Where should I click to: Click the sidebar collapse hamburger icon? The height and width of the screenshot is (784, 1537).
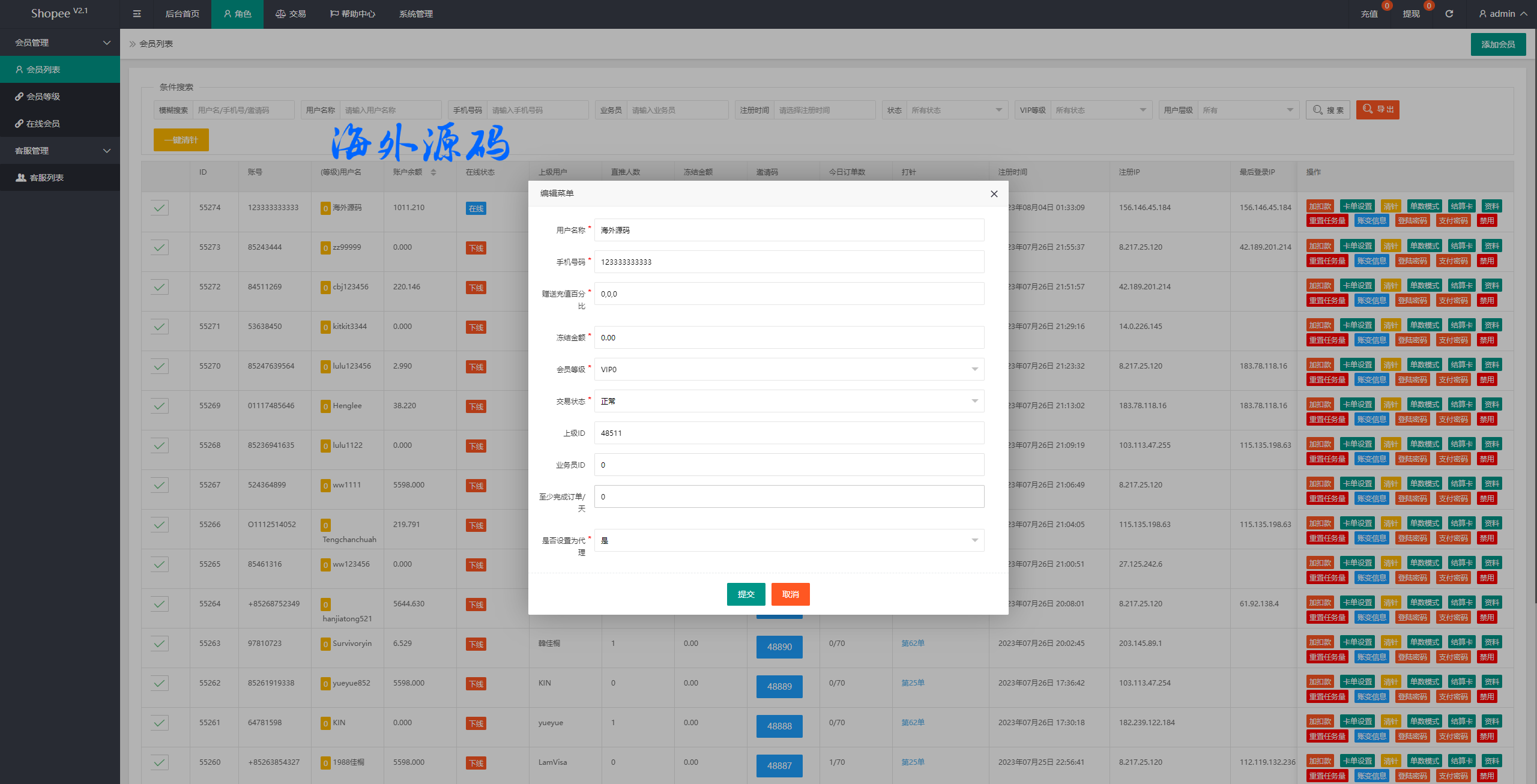(x=137, y=14)
